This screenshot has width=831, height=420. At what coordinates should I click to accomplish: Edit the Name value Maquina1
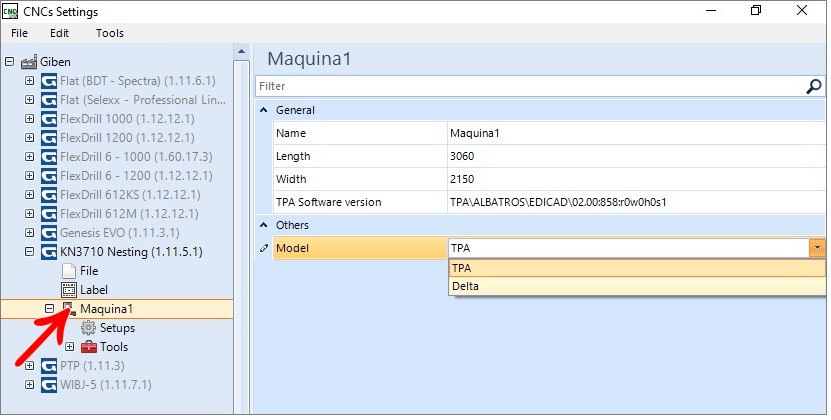pyautogui.click(x=636, y=133)
